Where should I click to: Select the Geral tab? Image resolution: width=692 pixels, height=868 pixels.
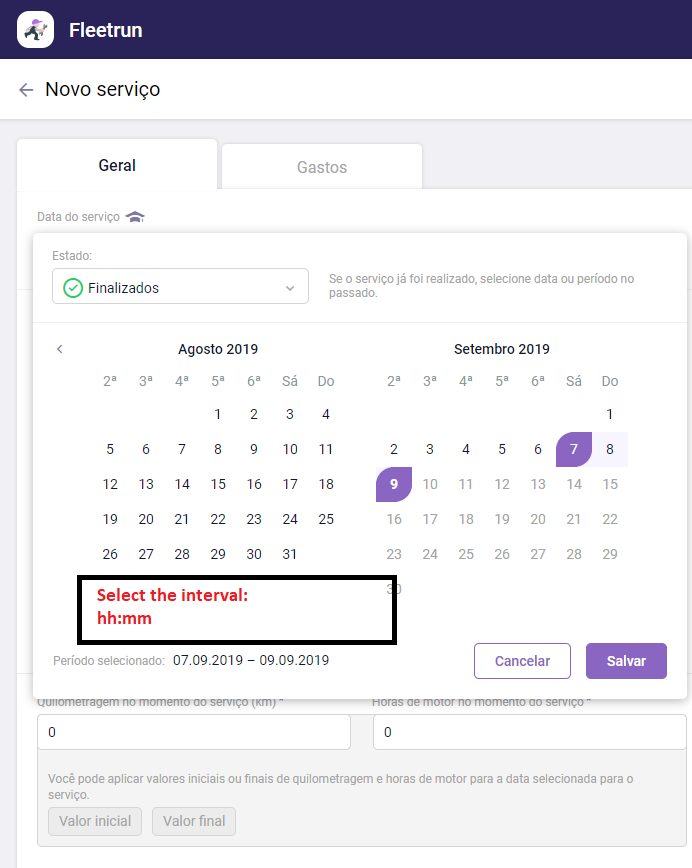click(117, 166)
